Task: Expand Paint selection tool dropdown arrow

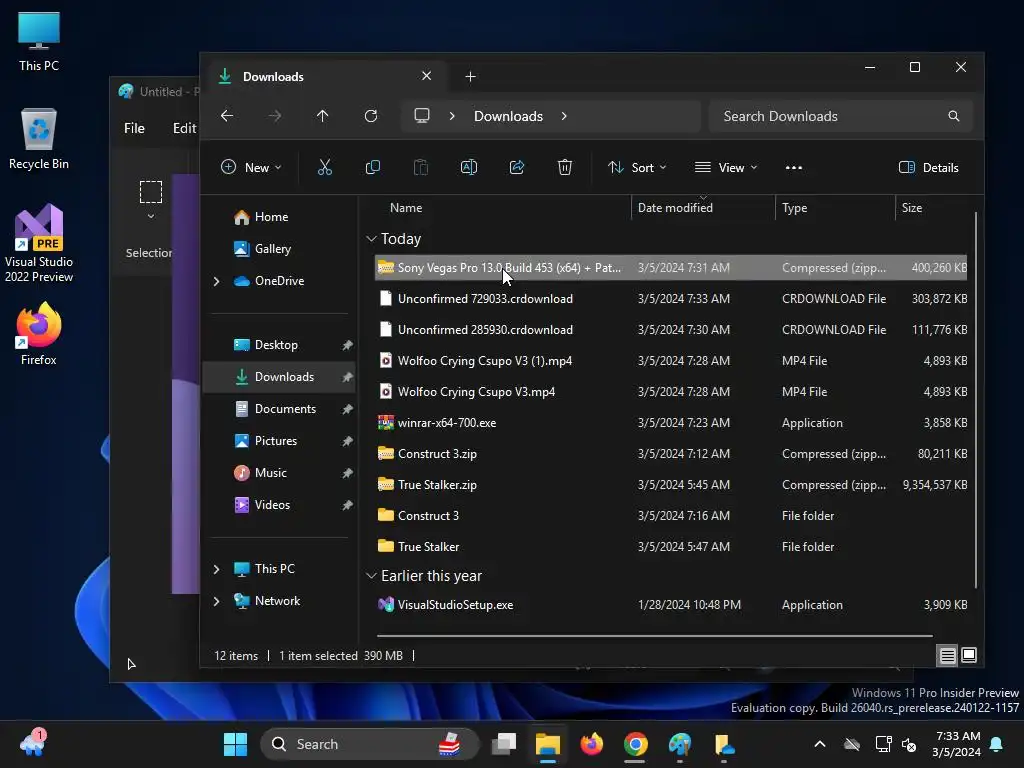Action: click(151, 216)
